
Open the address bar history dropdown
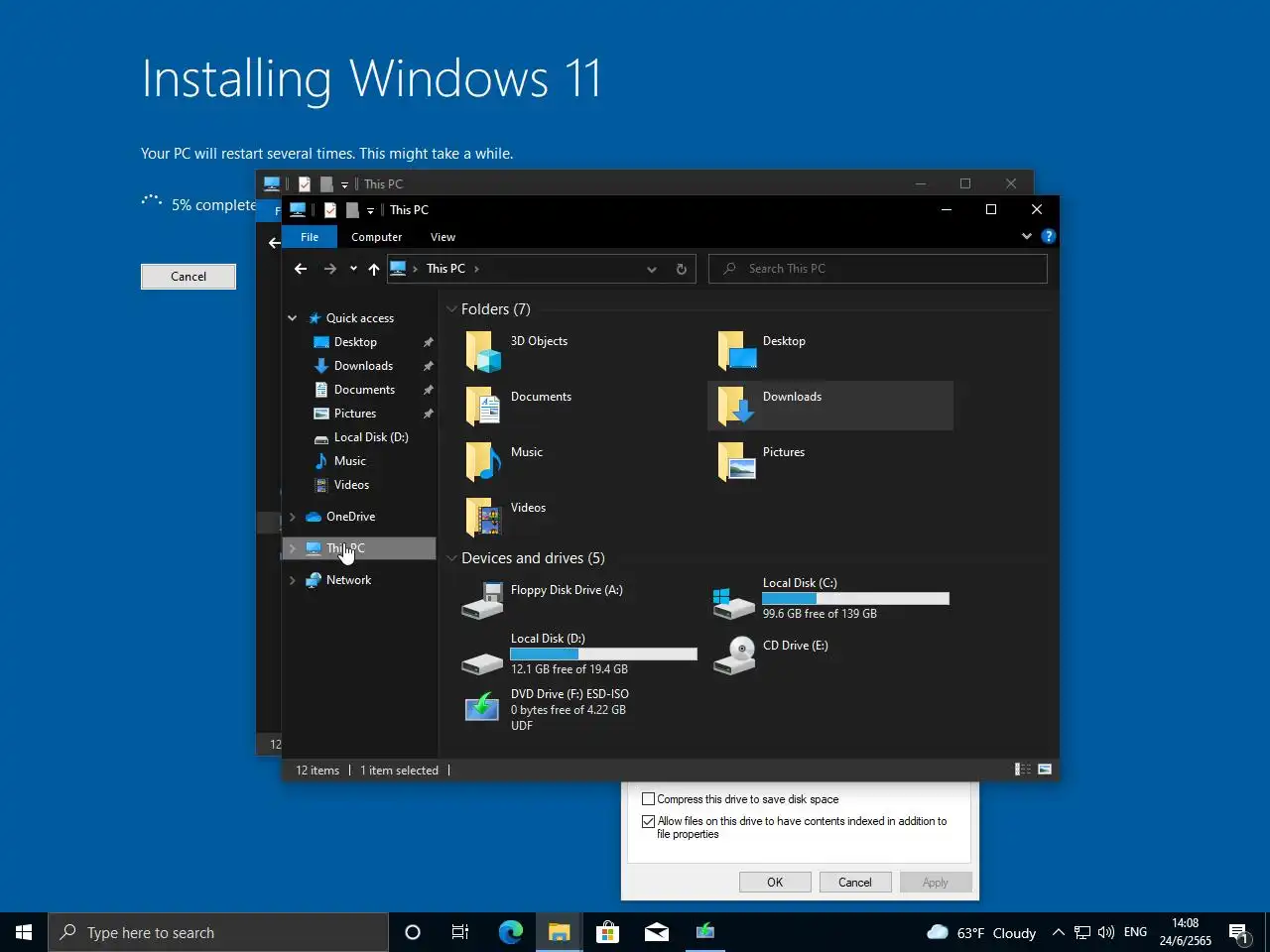(x=652, y=269)
